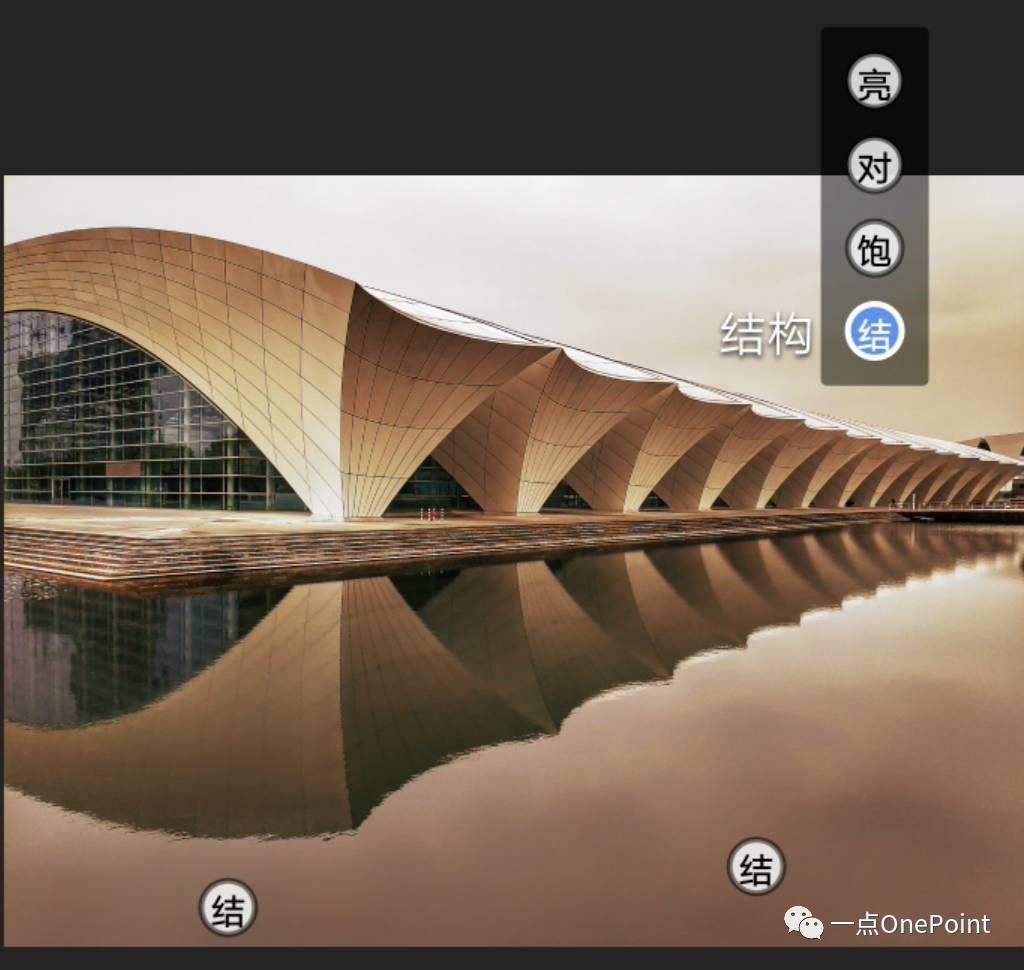1024x970 pixels.
Task: Select the highlighted blue 结 structure option
Action: (874, 331)
